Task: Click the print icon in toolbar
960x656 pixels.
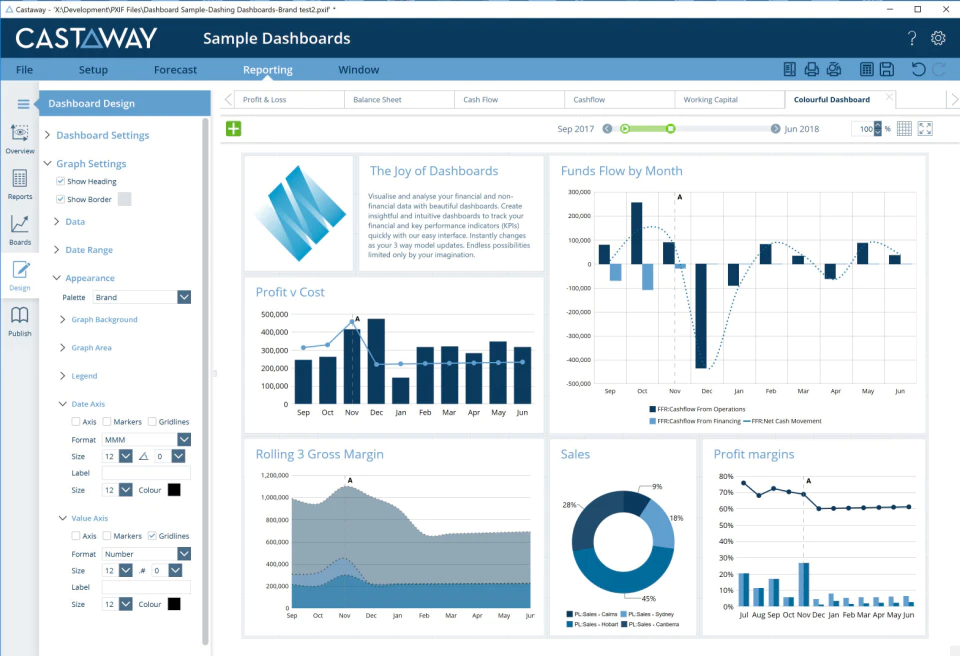Action: 811,69
